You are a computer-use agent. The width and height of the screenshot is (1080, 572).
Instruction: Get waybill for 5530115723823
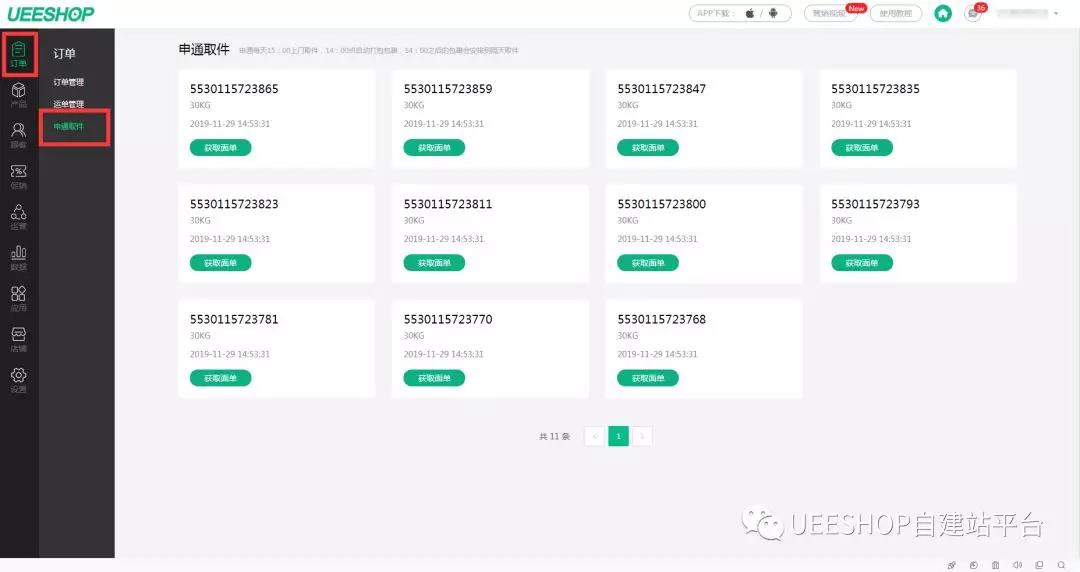220,263
